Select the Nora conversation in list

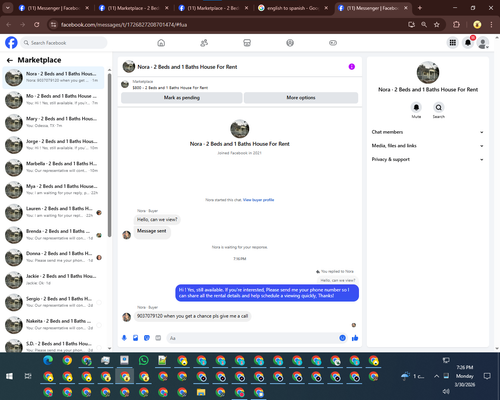53,77
